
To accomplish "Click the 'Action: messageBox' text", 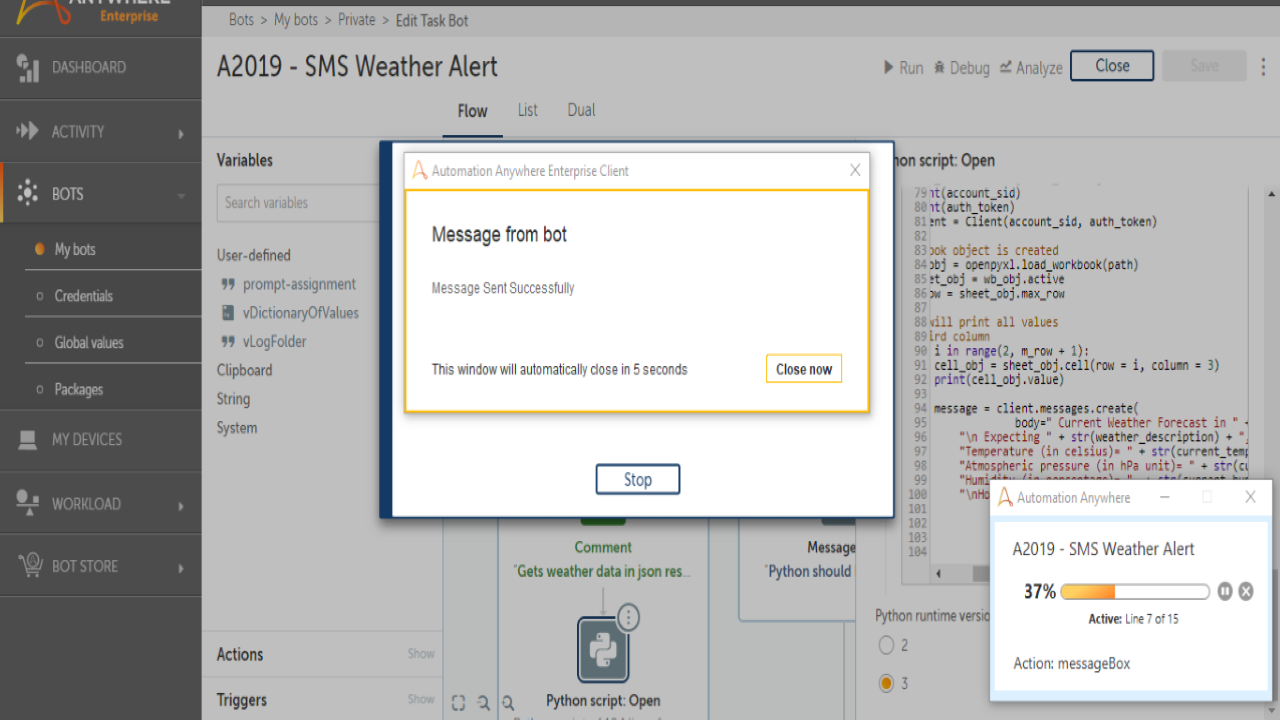I will click(1071, 663).
